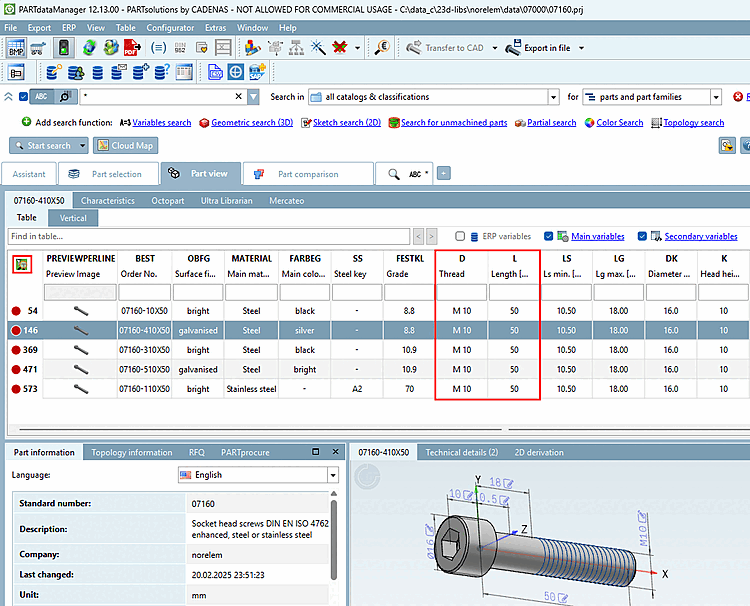Image resolution: width=750 pixels, height=606 pixels.
Task: Click the red-outlined table settings icon
Action: tap(22, 264)
